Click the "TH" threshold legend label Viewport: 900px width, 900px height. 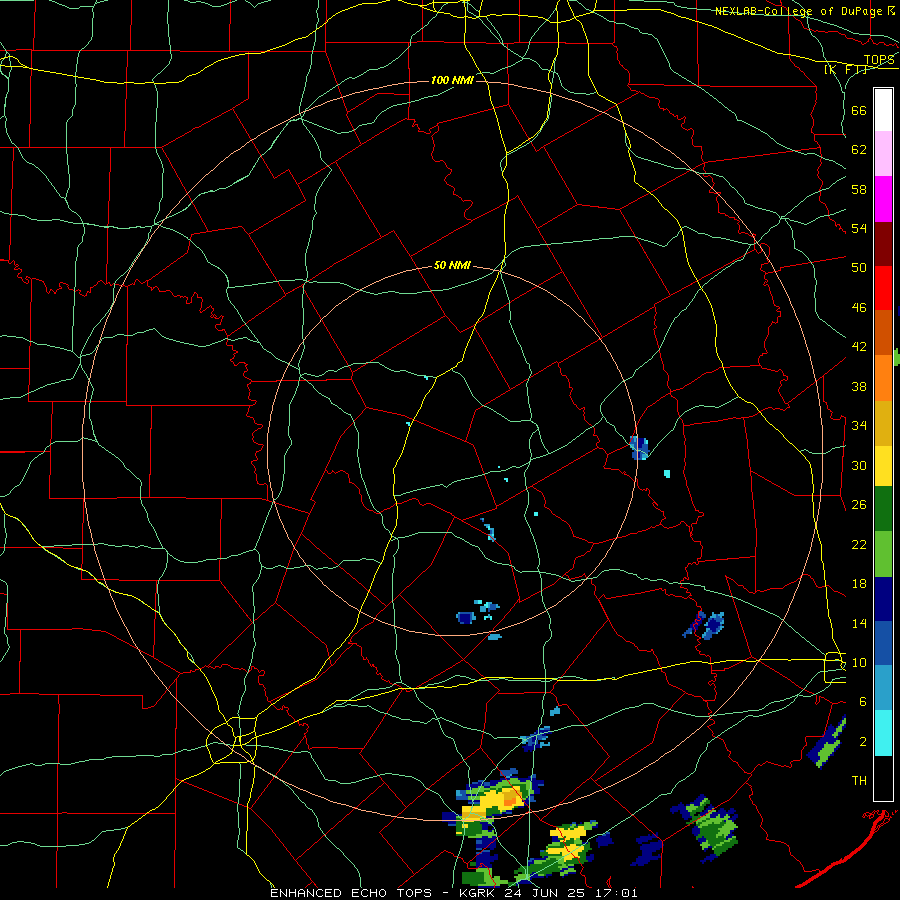tap(859, 781)
